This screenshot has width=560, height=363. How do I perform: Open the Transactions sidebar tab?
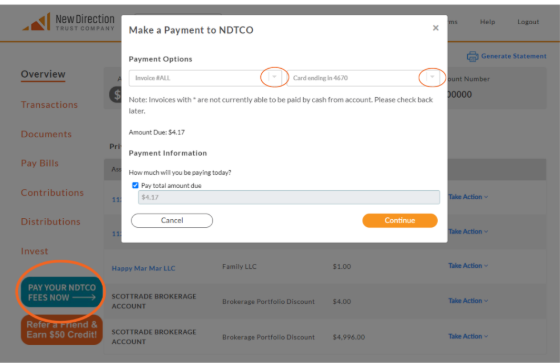click(49, 105)
